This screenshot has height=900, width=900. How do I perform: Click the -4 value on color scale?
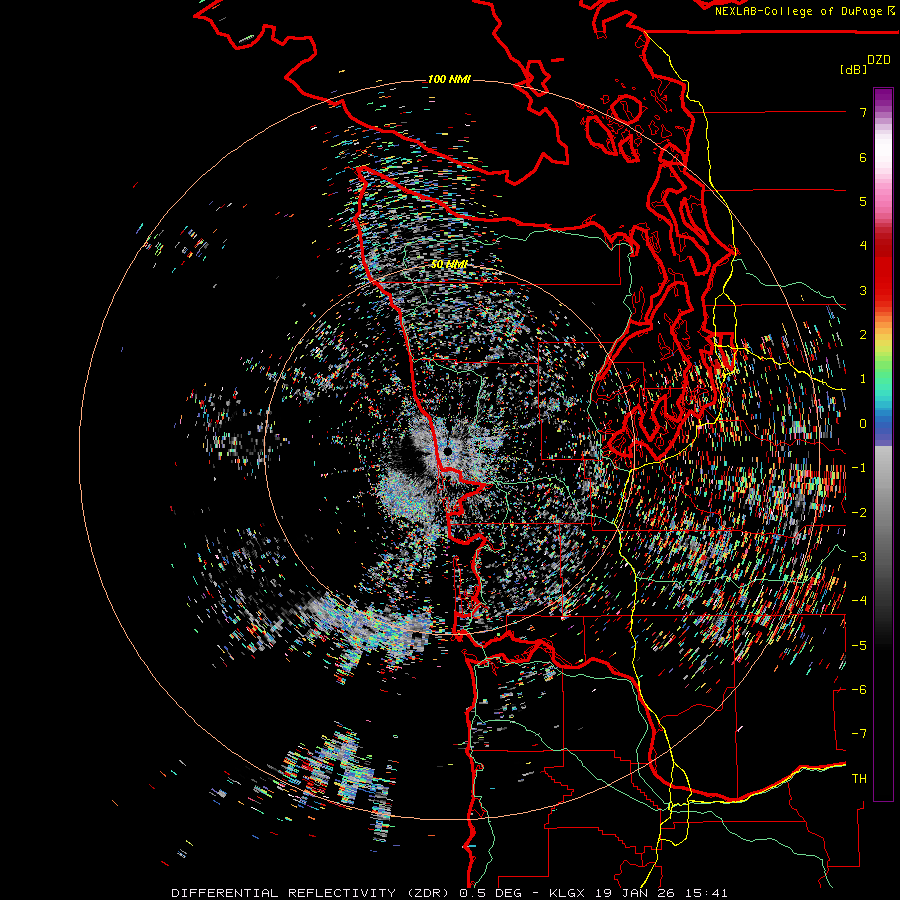click(x=859, y=601)
